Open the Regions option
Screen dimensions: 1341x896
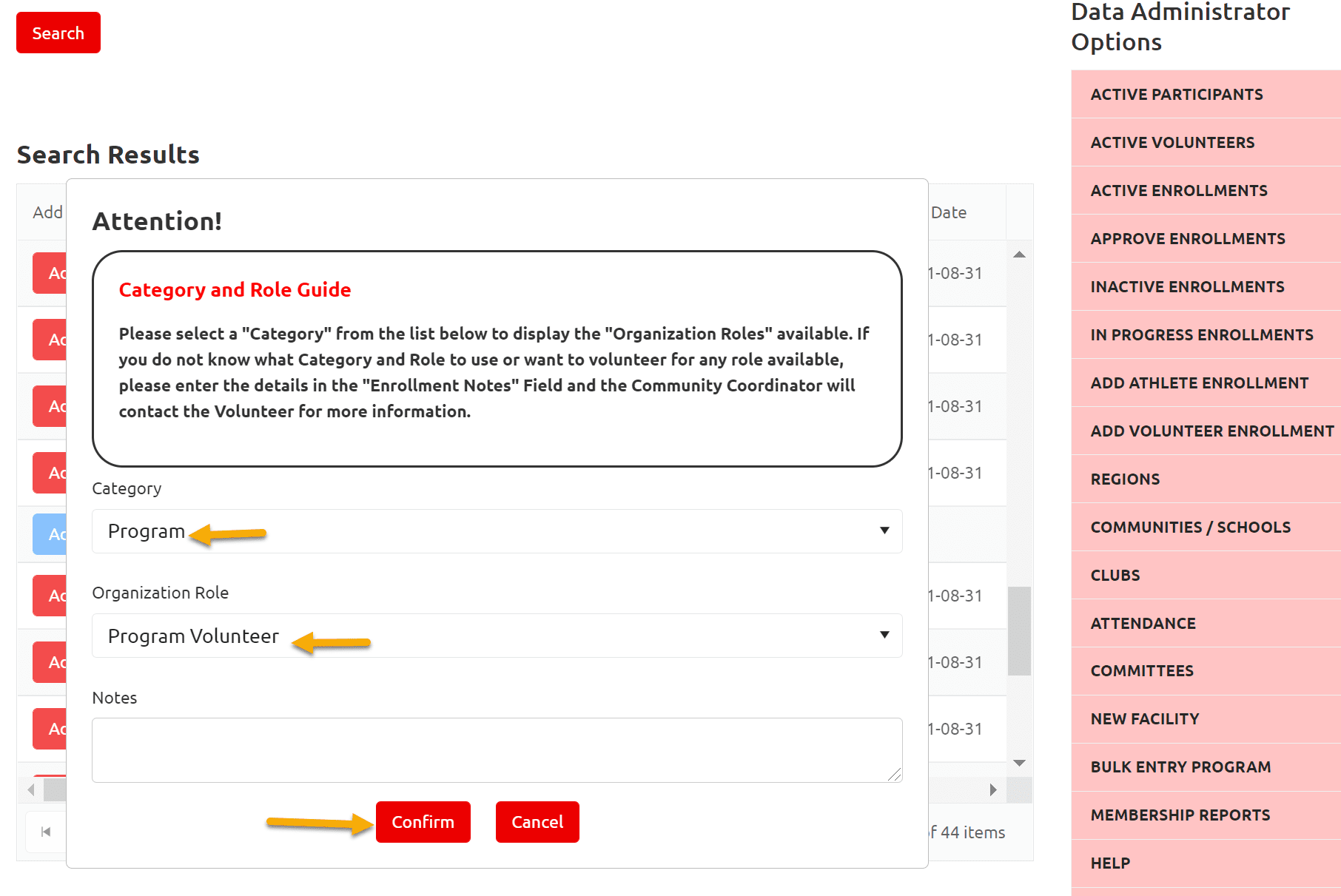[1206, 479]
